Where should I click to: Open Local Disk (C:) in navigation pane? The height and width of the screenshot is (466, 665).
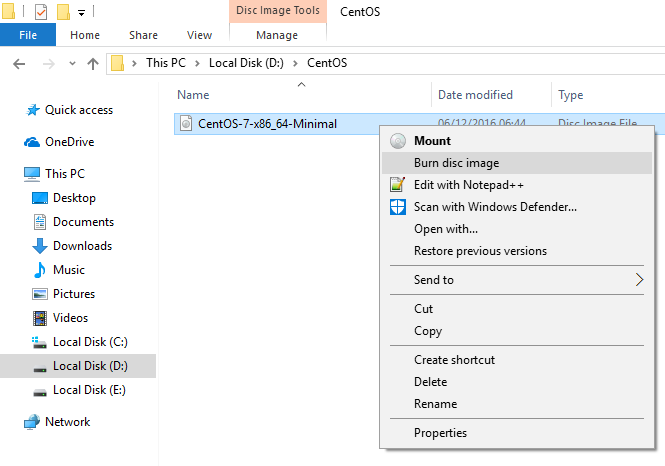tap(90, 342)
